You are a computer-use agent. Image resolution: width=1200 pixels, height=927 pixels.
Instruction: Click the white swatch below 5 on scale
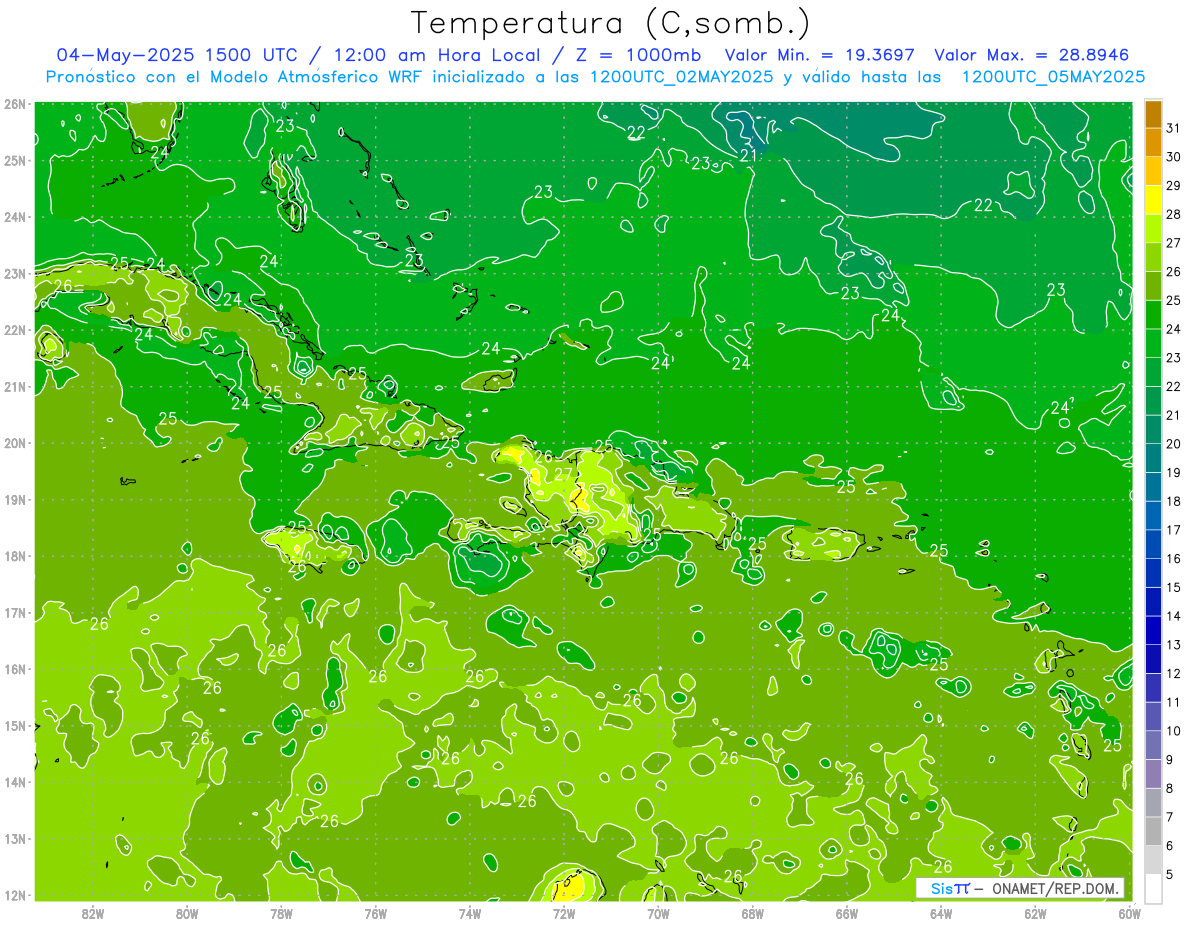click(1153, 889)
